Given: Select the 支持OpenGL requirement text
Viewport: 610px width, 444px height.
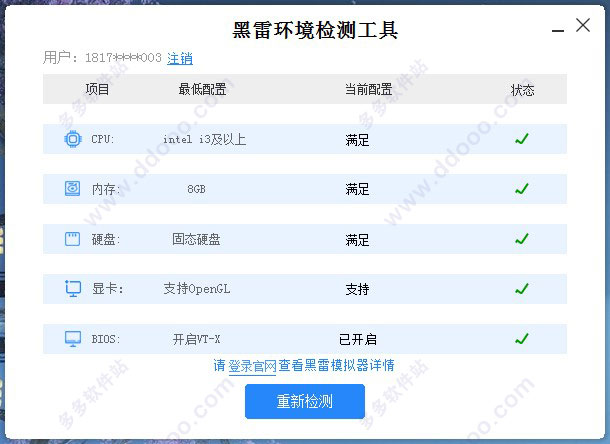Looking at the screenshot, I should pos(196,289).
